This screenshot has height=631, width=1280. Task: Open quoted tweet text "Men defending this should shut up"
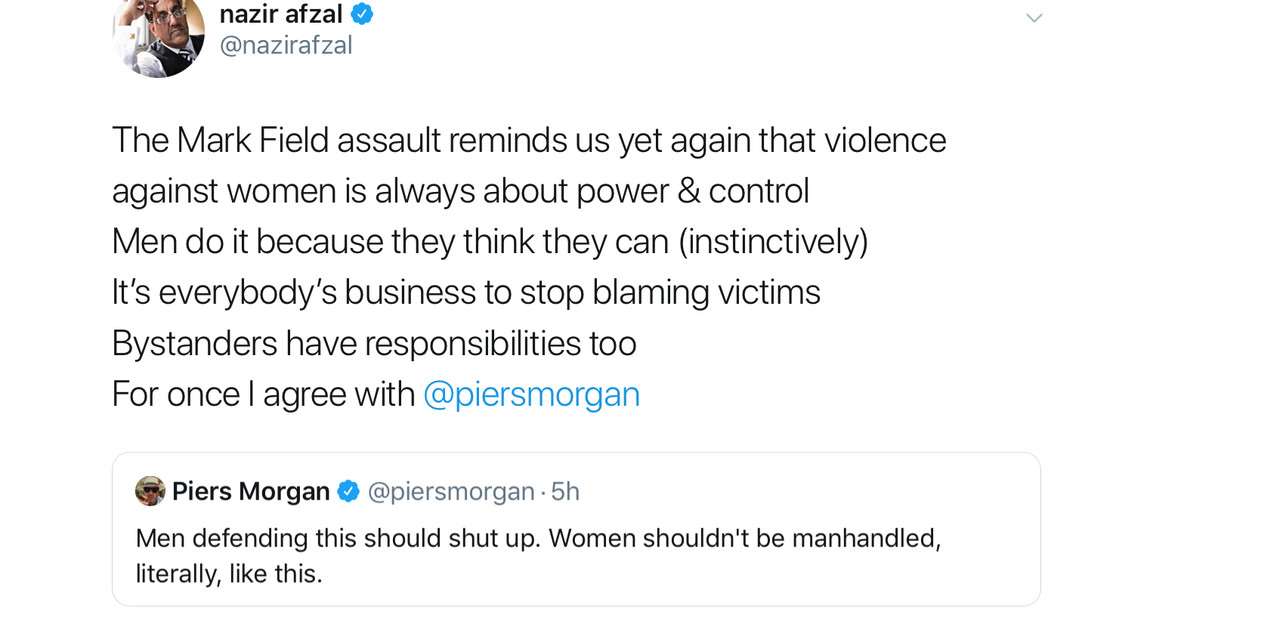coord(340,538)
